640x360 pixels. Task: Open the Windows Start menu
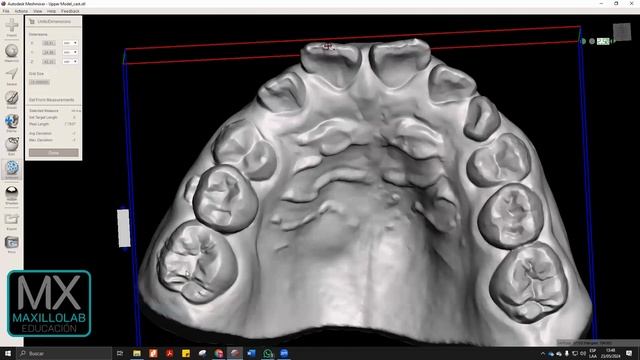(7, 353)
